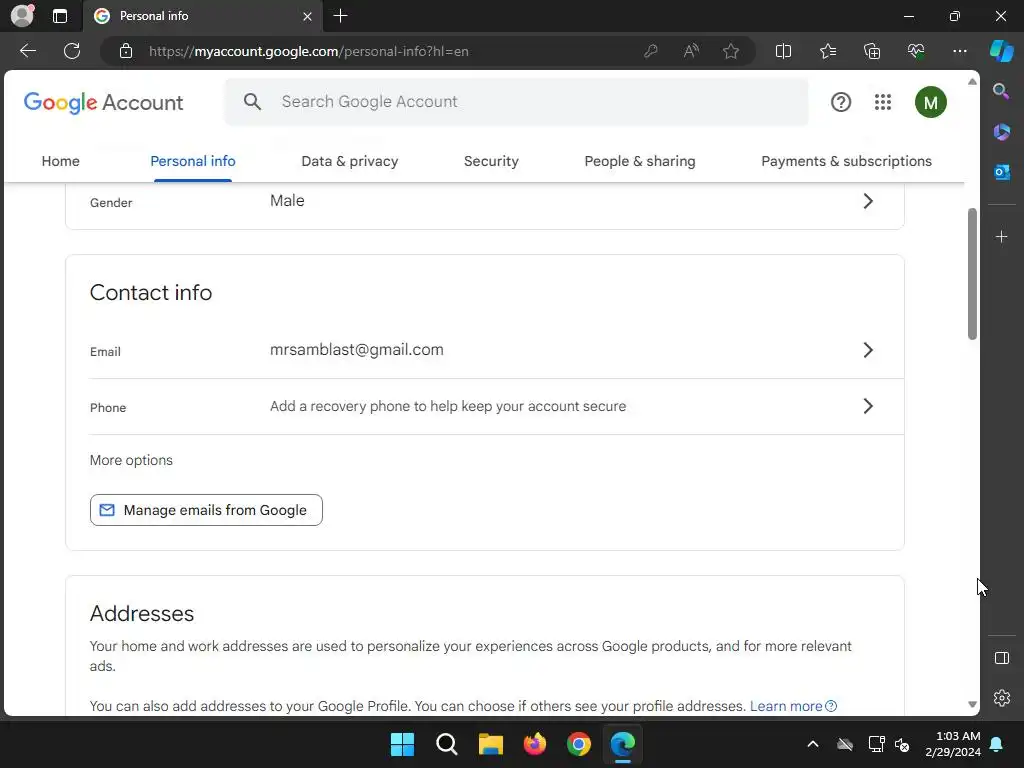Expand the Email row chevron
Screen dimensions: 1024x768
click(868, 350)
